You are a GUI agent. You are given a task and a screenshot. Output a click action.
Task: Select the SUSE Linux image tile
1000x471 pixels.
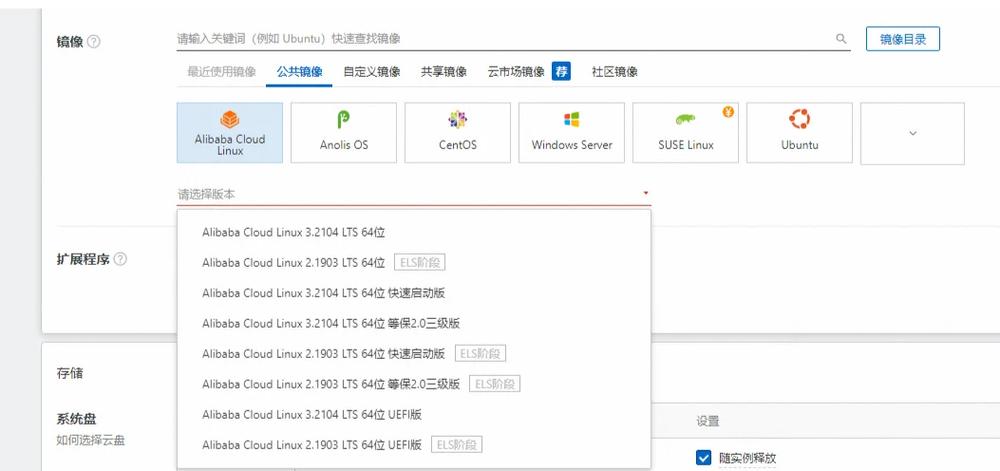[686, 133]
